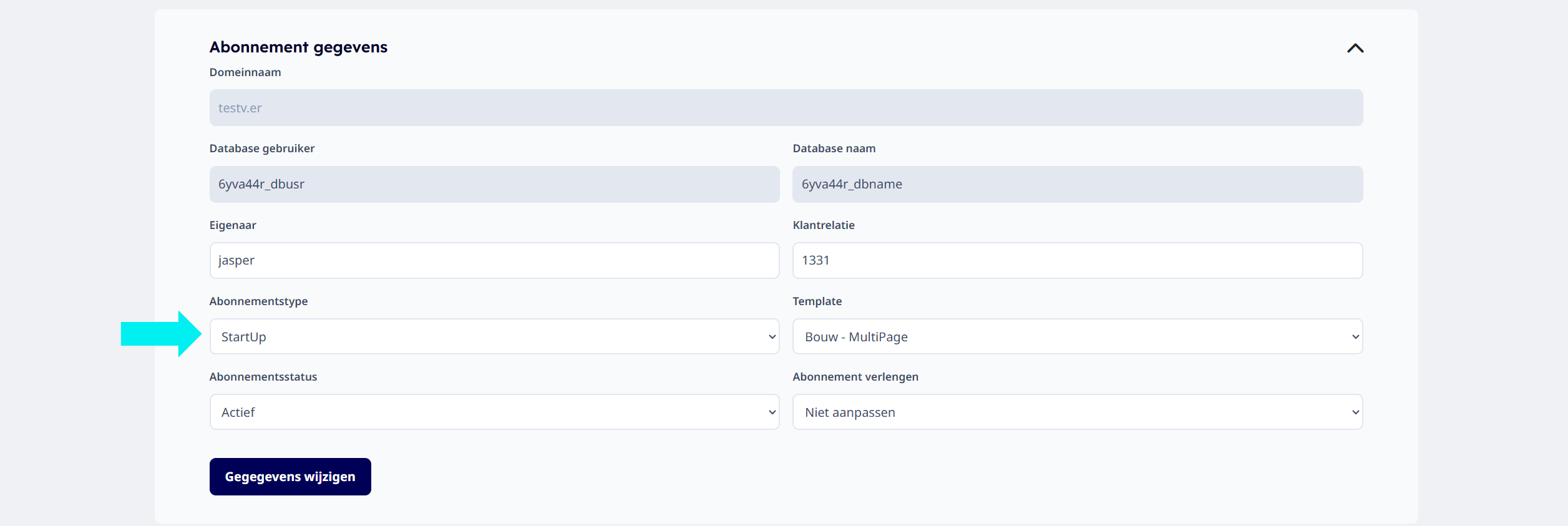Image resolution: width=1568 pixels, height=526 pixels.
Task: Open the Abonnementsstatus dropdown showing Actief
Action: pos(494,412)
